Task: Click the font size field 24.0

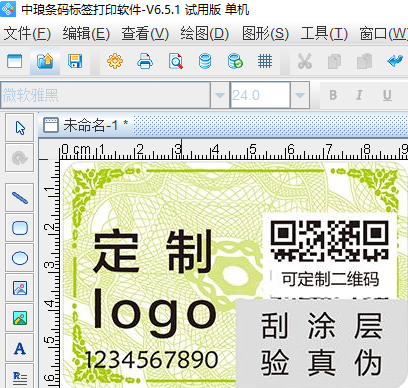Action: (x=260, y=95)
